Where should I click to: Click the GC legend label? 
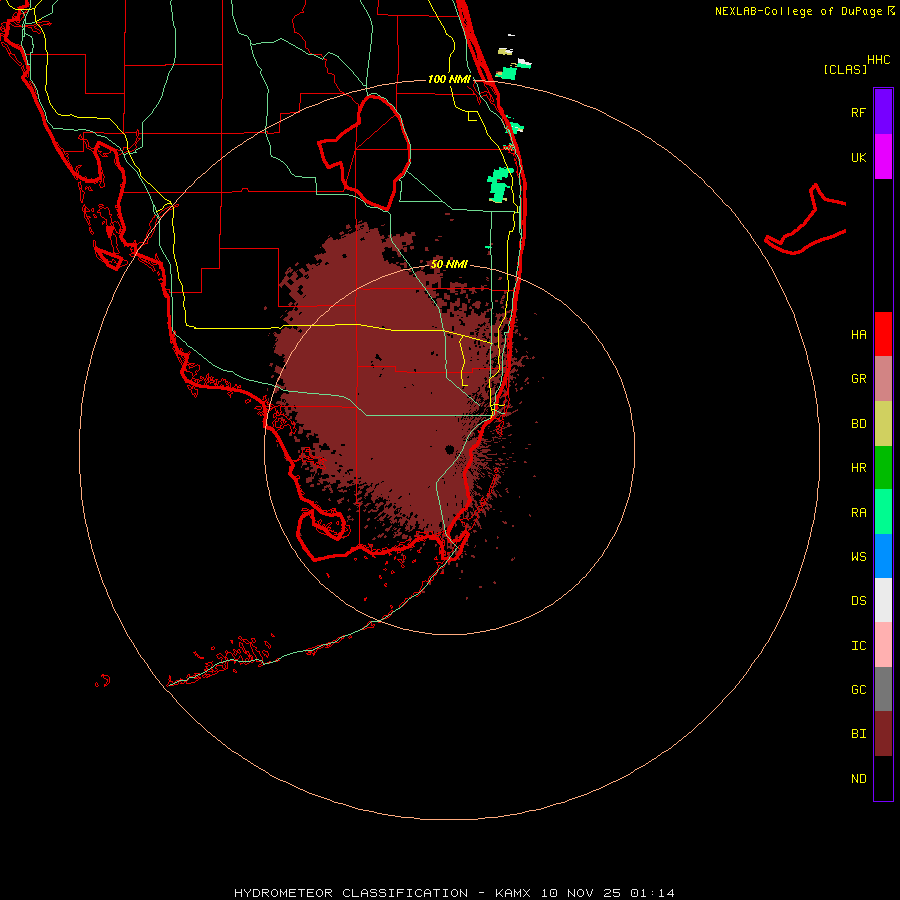(858, 690)
